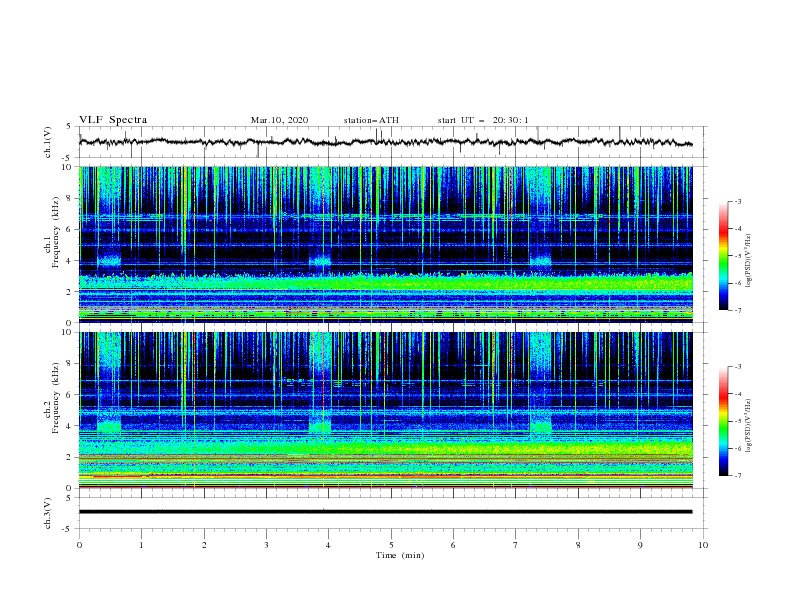This screenshot has height=612, width=792.
Task: Click time axis tick label "10"
Action: click(x=703, y=545)
